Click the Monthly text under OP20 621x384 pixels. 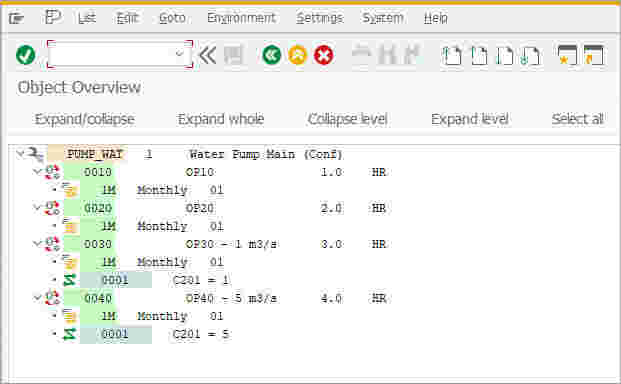pyautogui.click(x=162, y=226)
